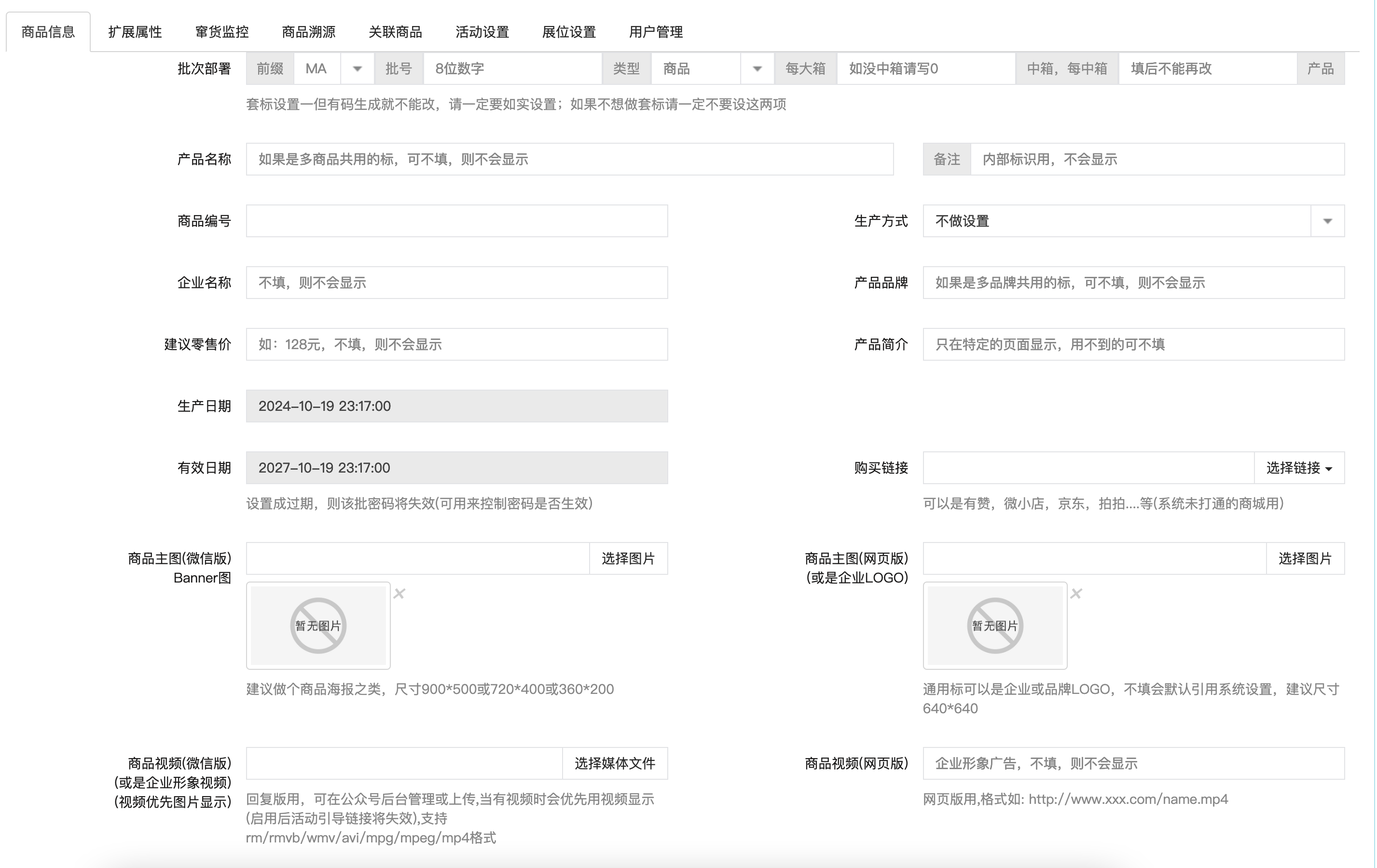Click the 选择媒体文件 button

(x=615, y=763)
